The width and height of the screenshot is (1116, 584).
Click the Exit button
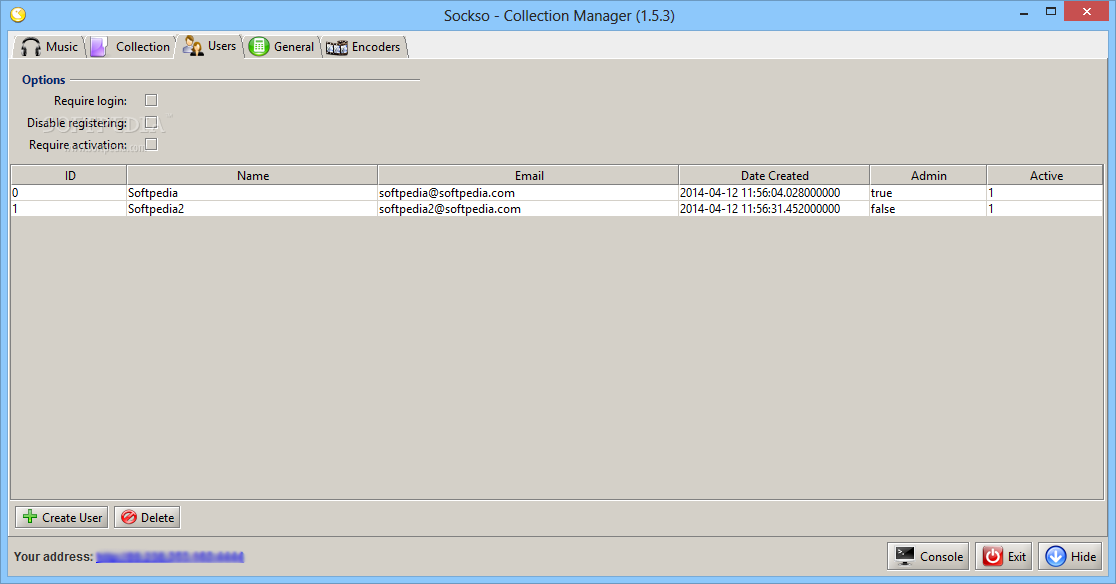[x=1004, y=556]
